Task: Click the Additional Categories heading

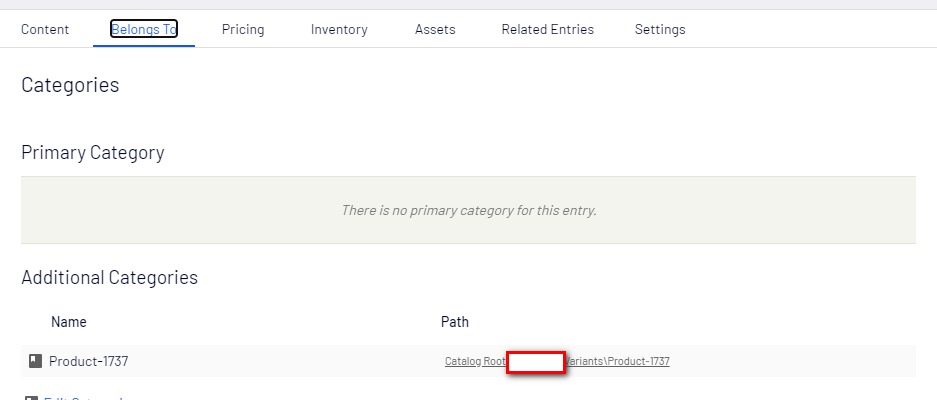Action: (109, 278)
